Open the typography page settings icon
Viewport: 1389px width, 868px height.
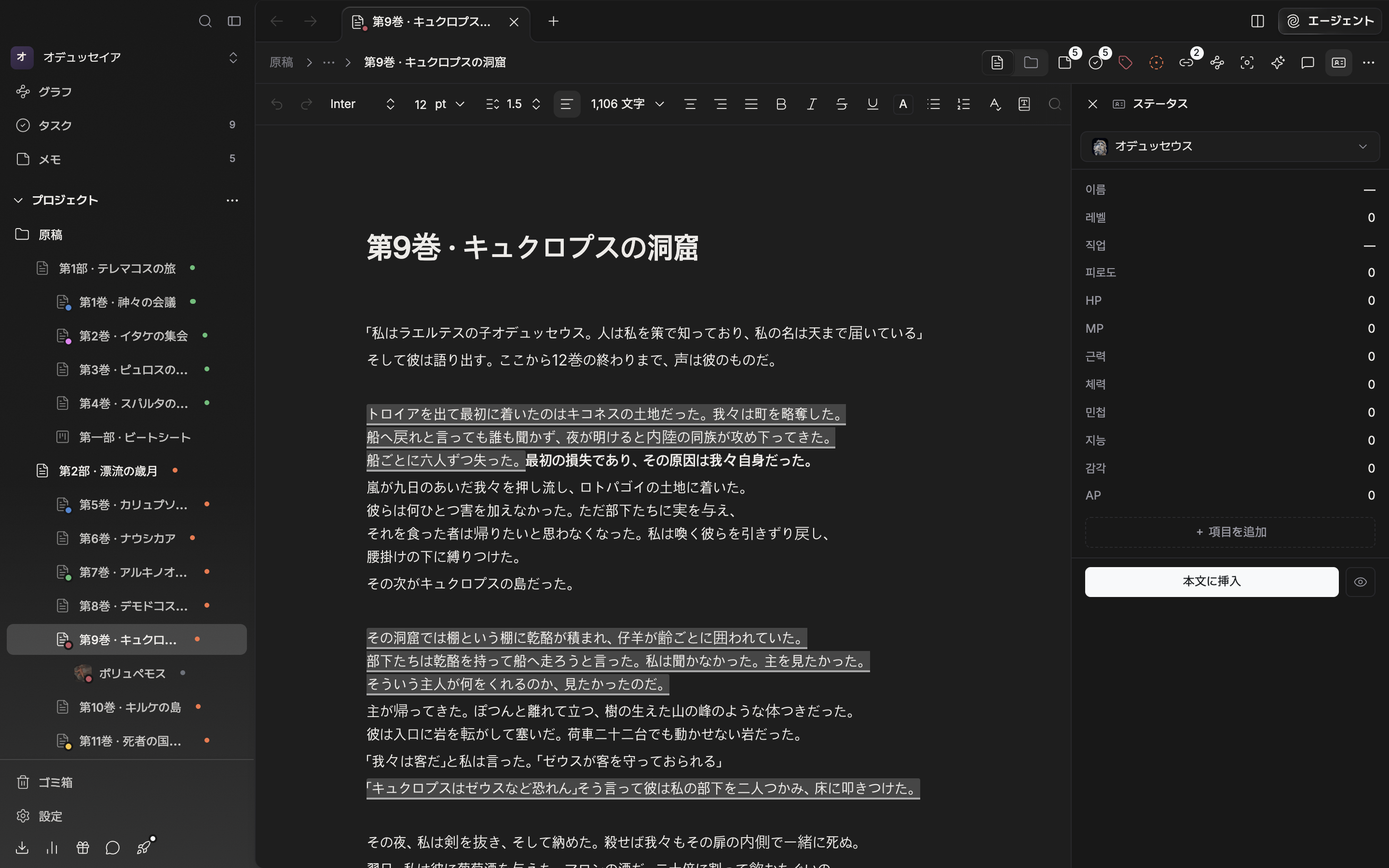pyautogui.click(x=1024, y=104)
